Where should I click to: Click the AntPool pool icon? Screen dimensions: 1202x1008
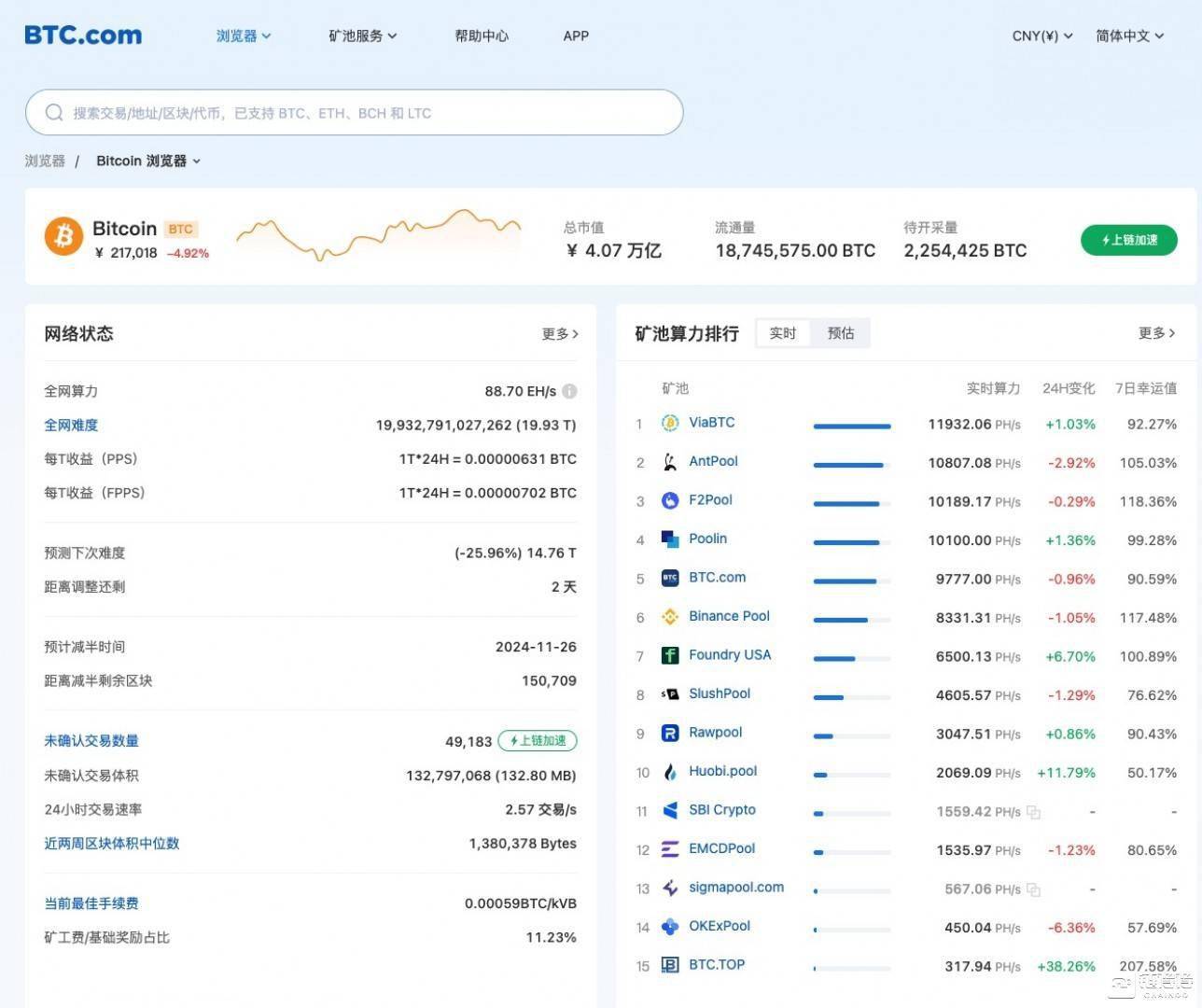pos(670,462)
